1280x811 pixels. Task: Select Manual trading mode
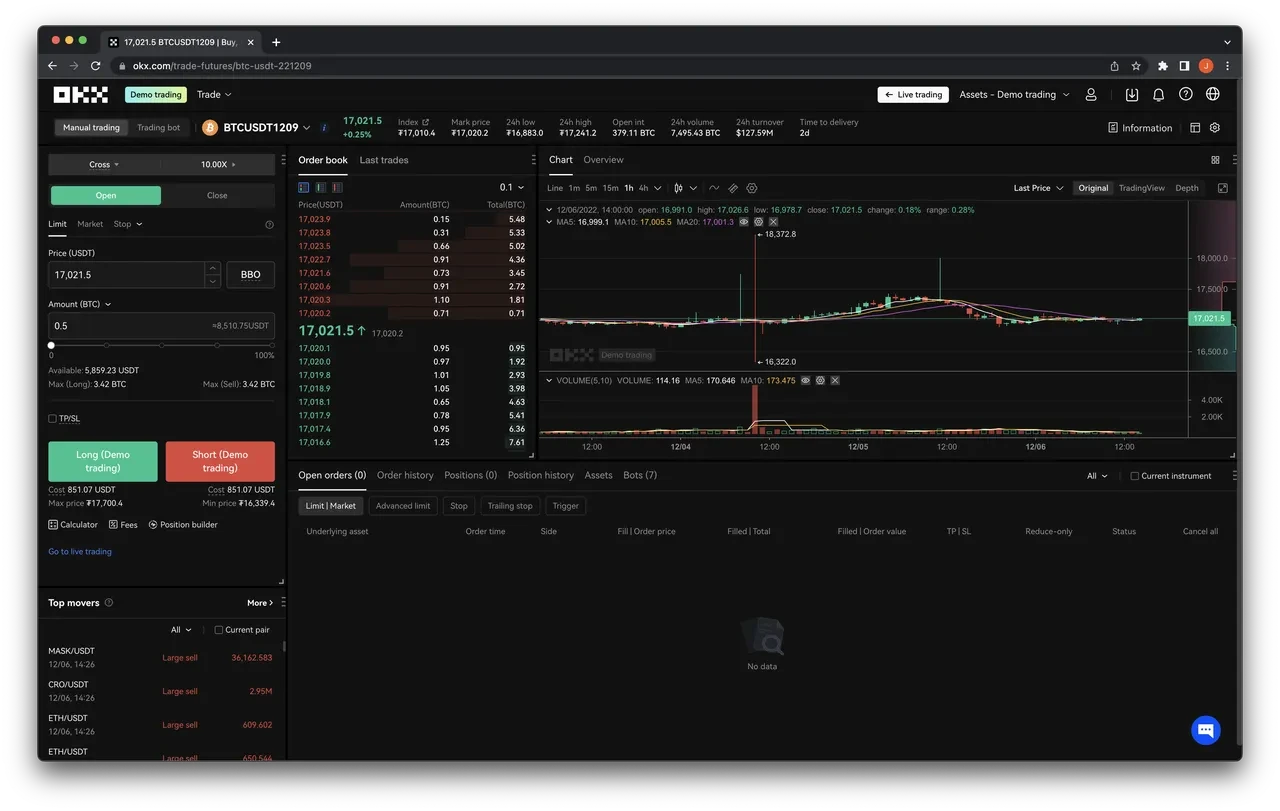(x=91, y=128)
